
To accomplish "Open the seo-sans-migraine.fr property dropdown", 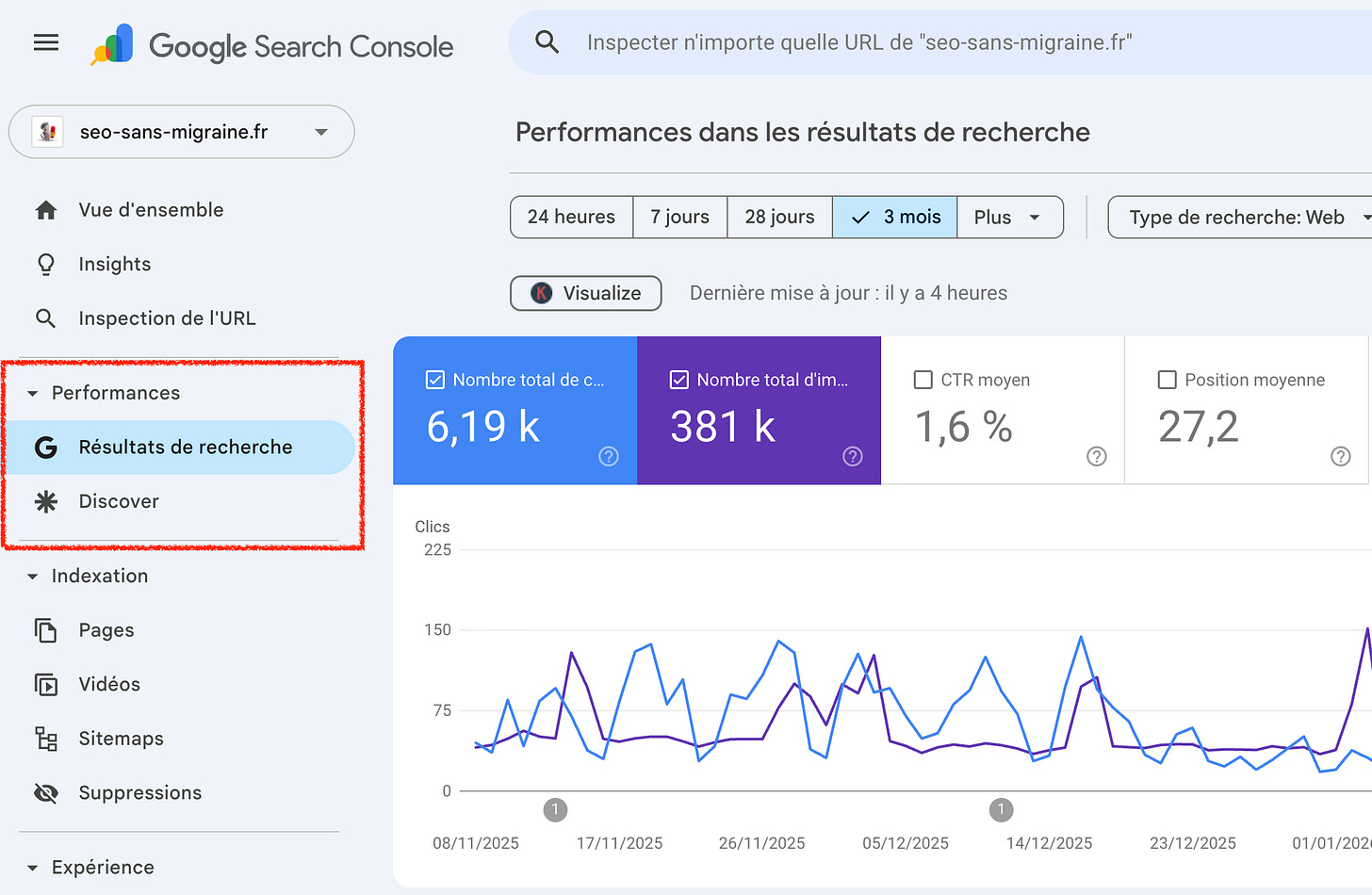I will (x=182, y=132).
